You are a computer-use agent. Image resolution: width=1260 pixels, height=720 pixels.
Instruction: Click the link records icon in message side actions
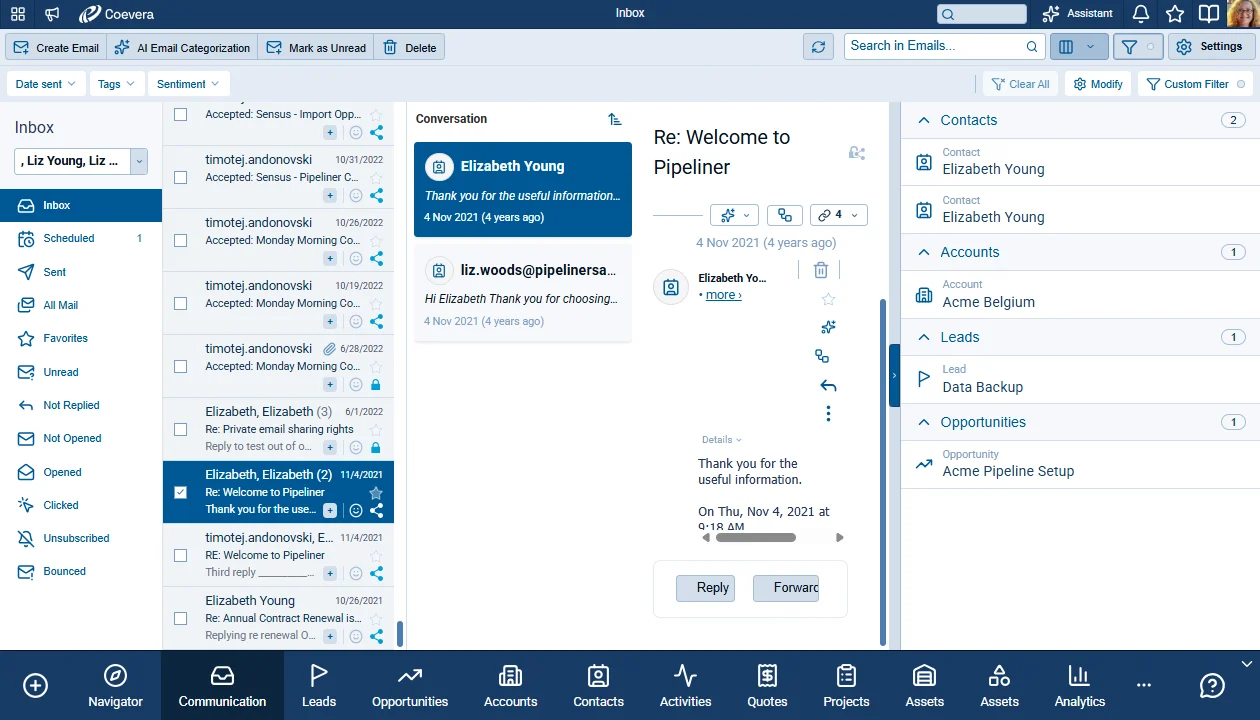point(822,356)
